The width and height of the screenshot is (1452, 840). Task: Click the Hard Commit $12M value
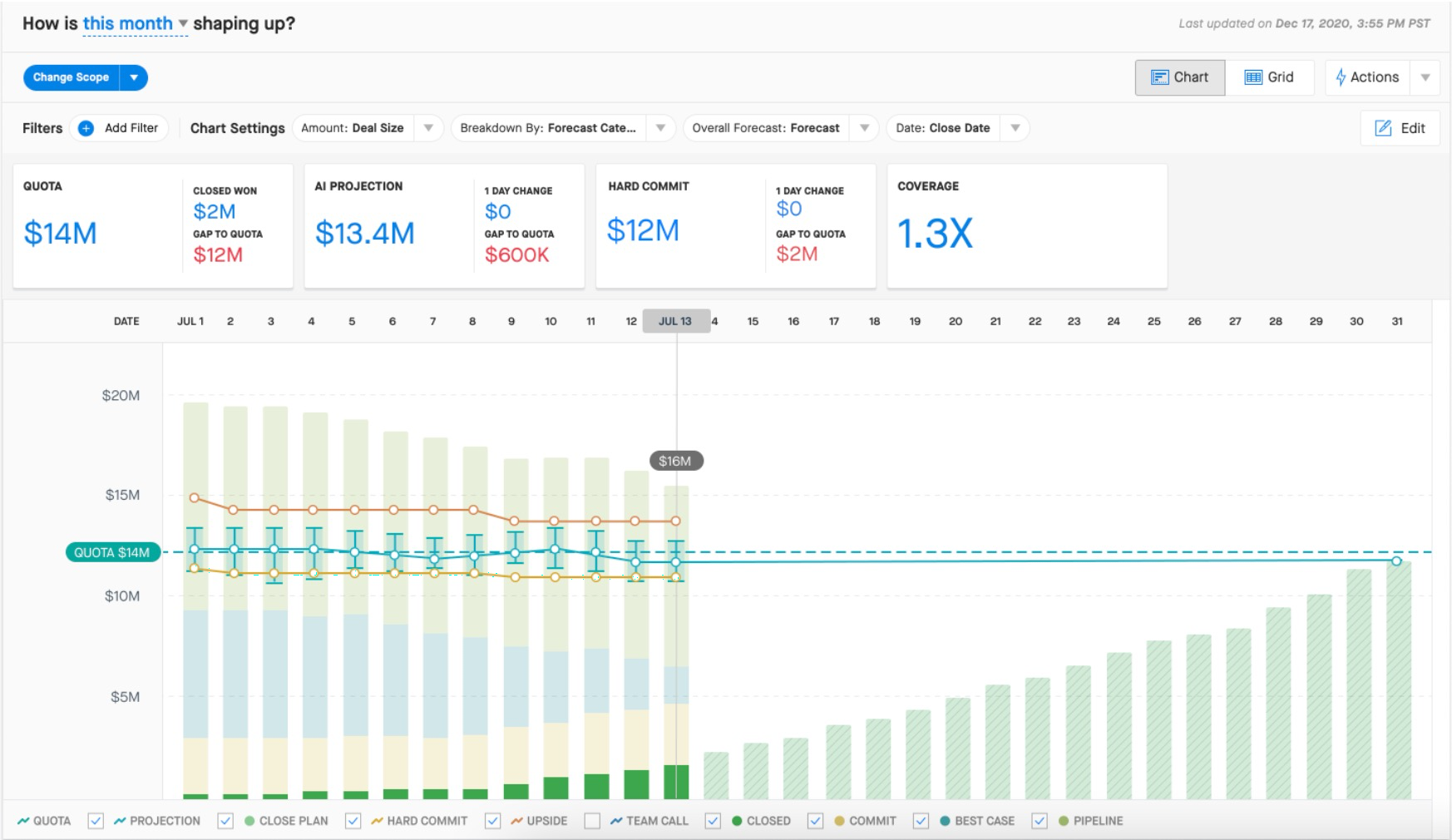coord(643,231)
